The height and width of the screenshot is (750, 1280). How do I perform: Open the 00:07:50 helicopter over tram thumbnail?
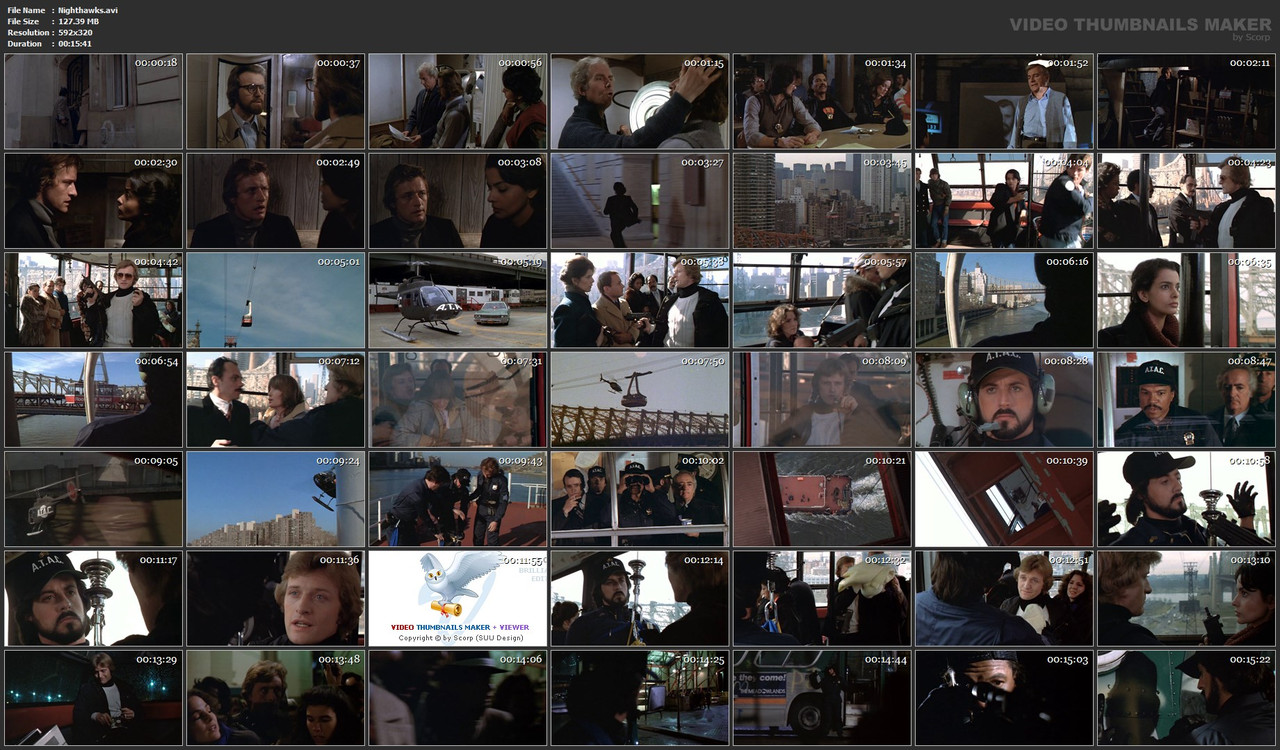pos(640,399)
